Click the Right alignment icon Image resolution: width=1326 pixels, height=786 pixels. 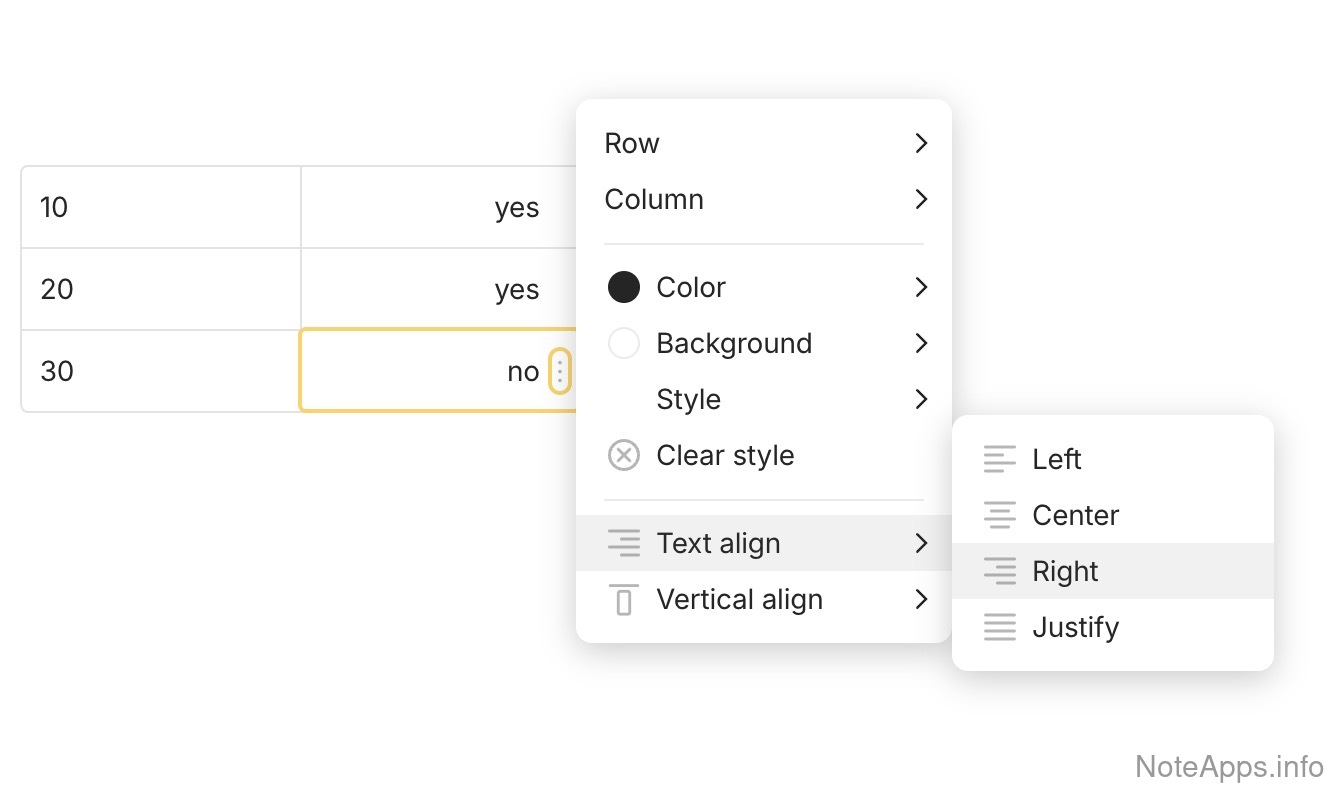(999, 572)
